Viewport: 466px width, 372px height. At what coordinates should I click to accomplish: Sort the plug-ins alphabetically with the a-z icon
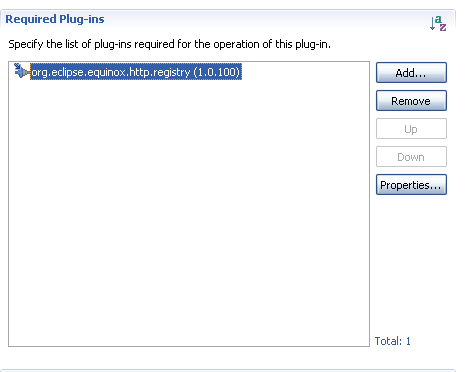point(438,23)
